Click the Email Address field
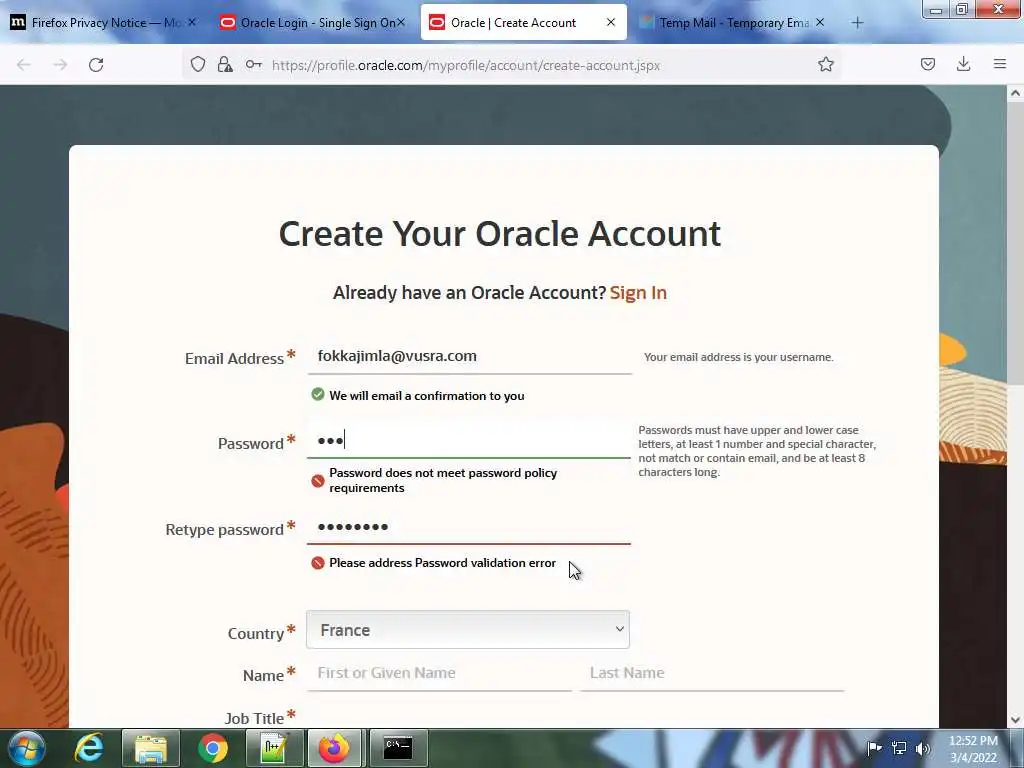Screen dimensions: 1024x768 (x=469, y=357)
